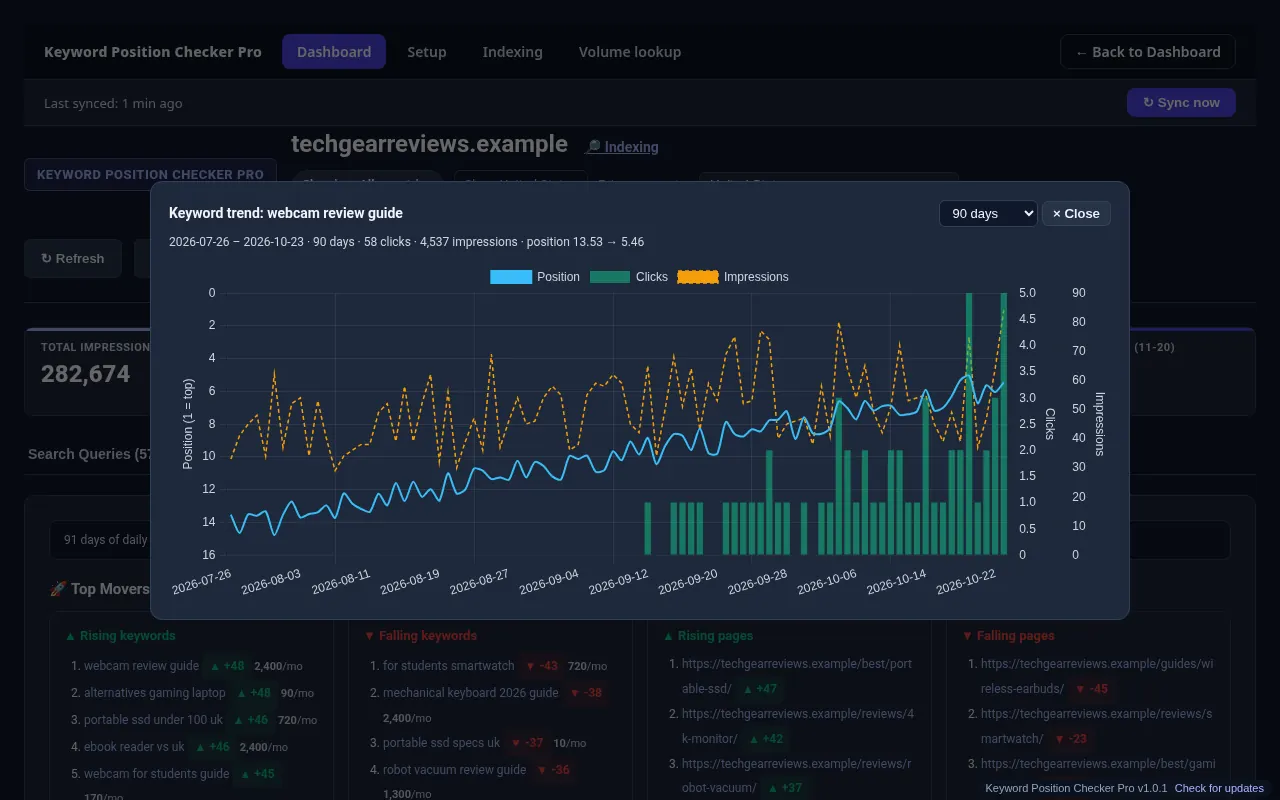1280x800 pixels.
Task: Click the Keyword trend modal title
Action: 286,213
